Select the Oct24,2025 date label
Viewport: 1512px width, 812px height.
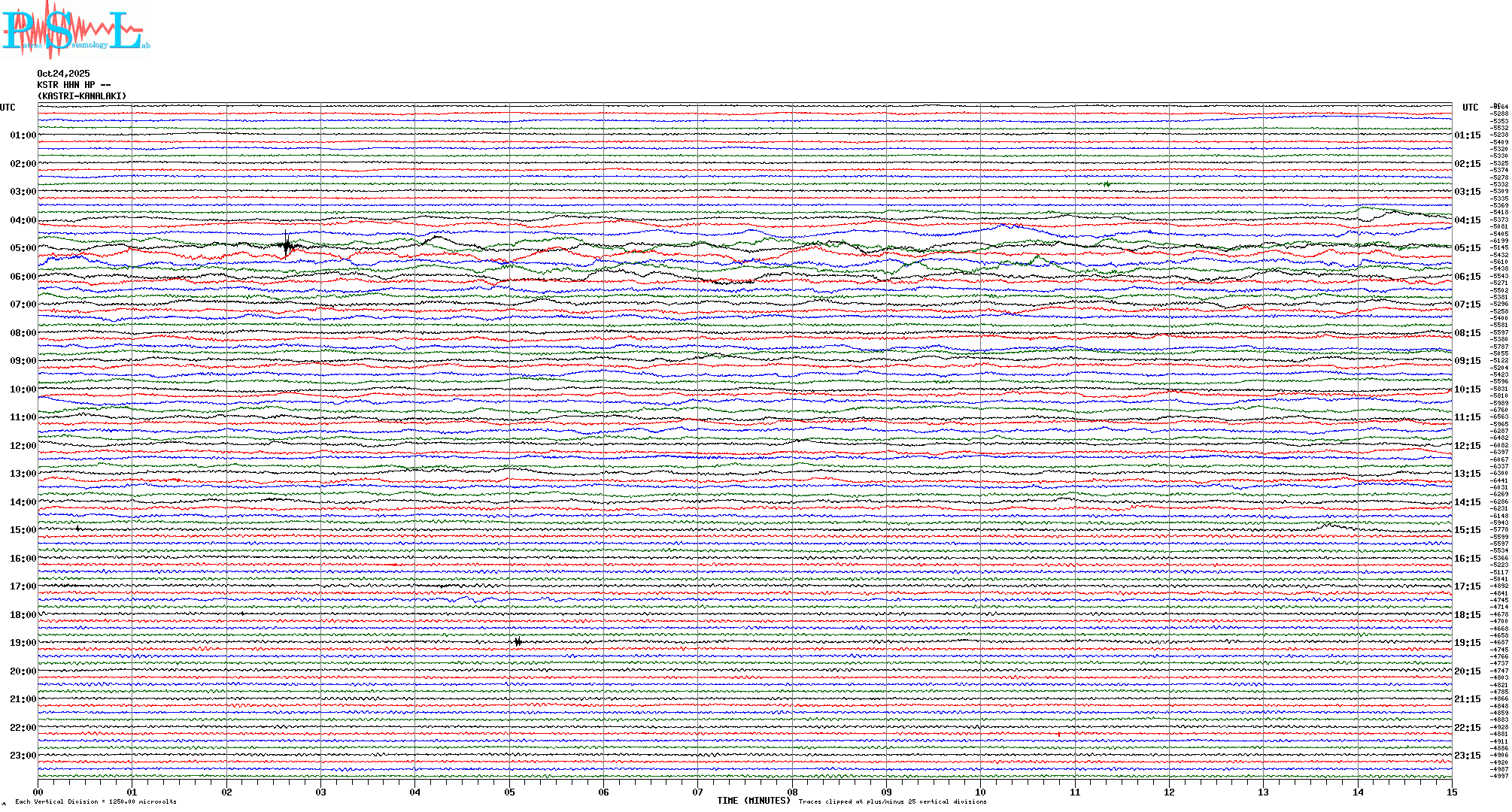pyautogui.click(x=63, y=74)
